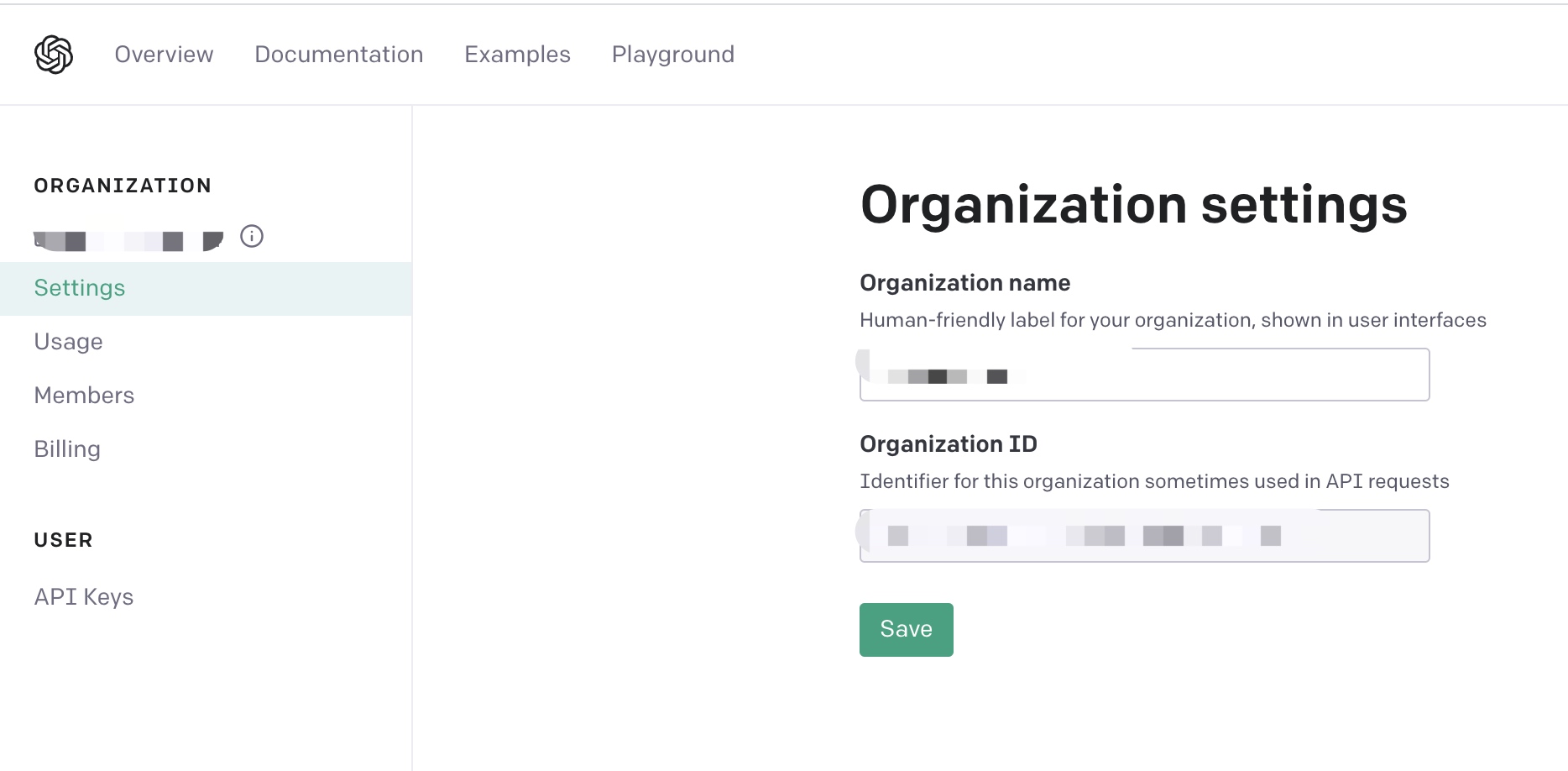View the Usage section
The image size is (1568, 771).
coord(68,342)
